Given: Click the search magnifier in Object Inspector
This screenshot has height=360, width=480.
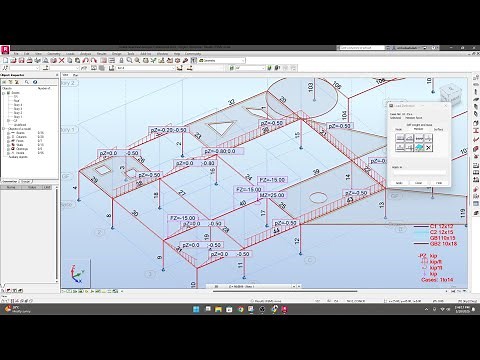Looking at the screenshot, I should tap(27, 82).
